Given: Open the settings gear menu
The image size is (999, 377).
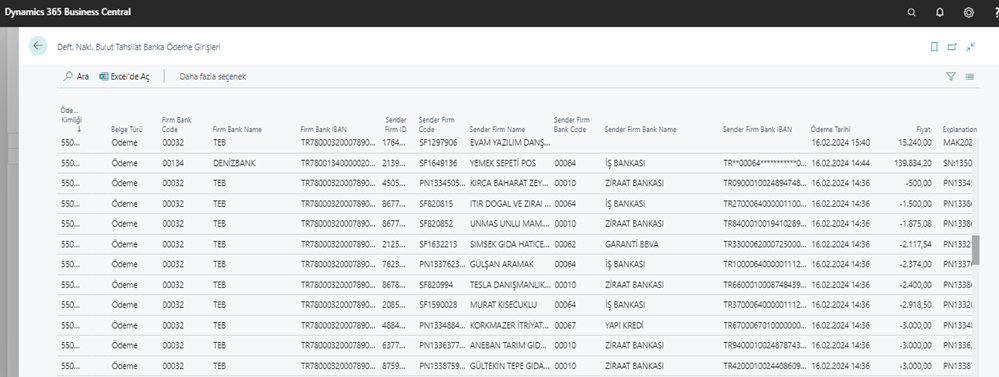Looking at the screenshot, I should [x=968, y=12].
